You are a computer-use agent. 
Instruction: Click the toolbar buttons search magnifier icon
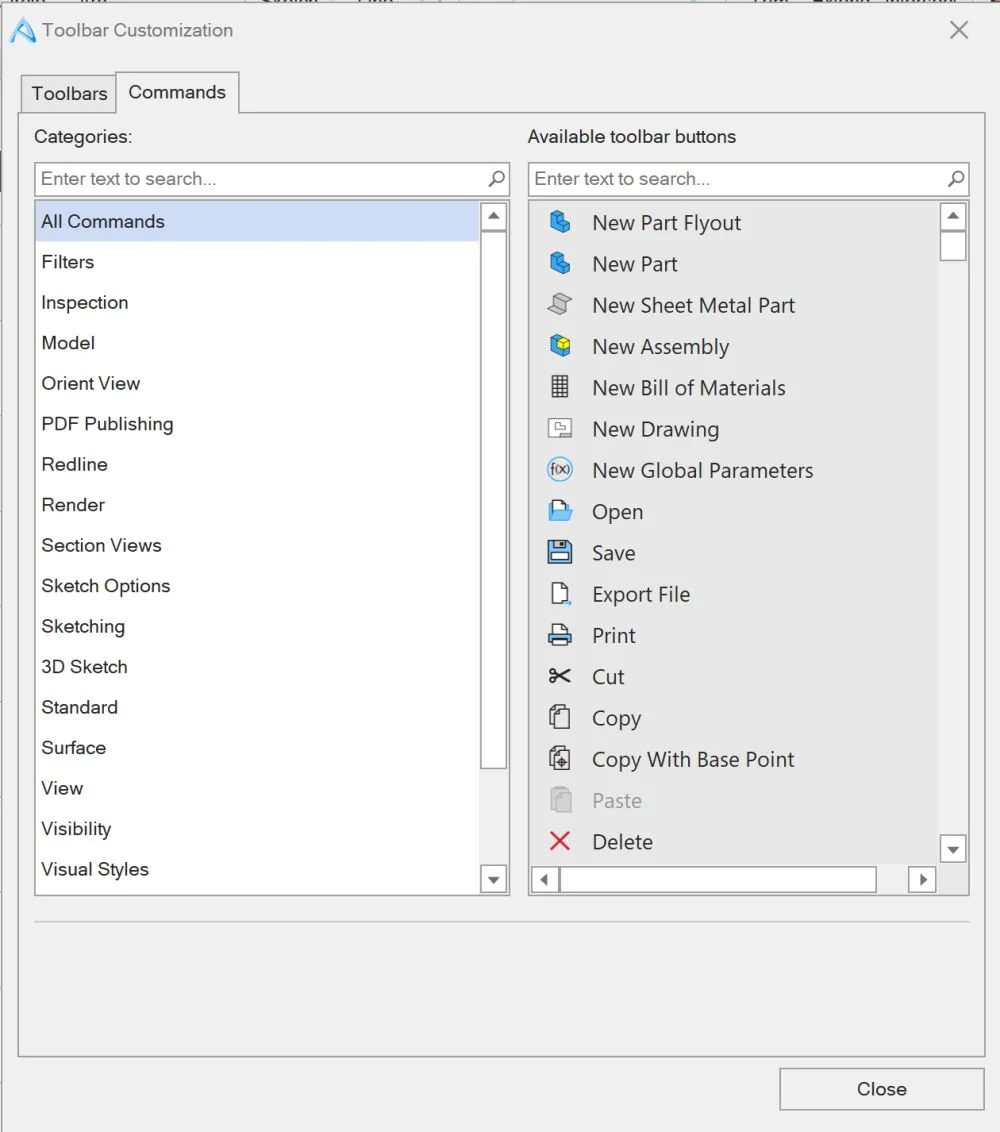click(955, 178)
